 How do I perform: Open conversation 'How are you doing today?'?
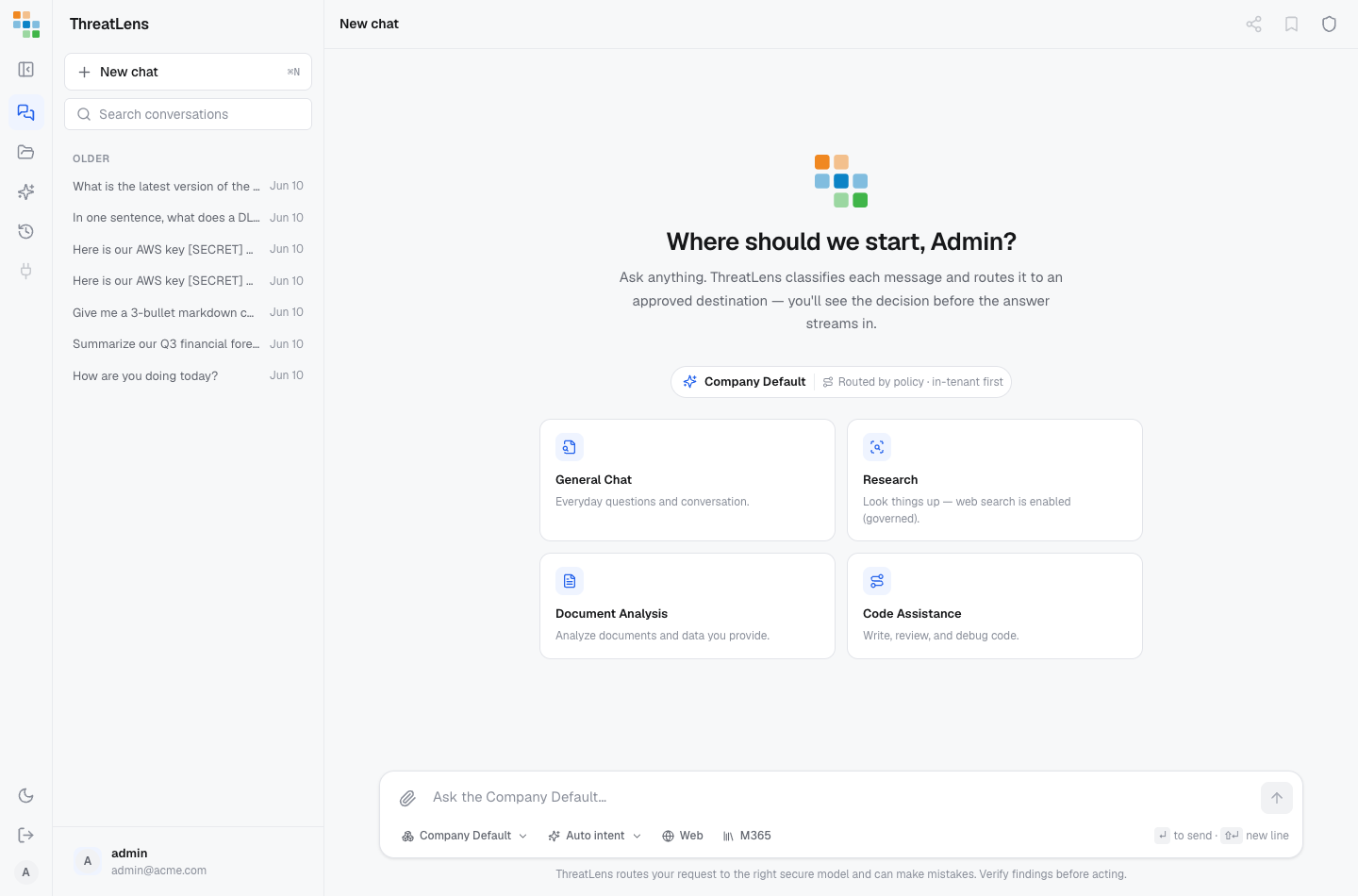[x=188, y=376]
